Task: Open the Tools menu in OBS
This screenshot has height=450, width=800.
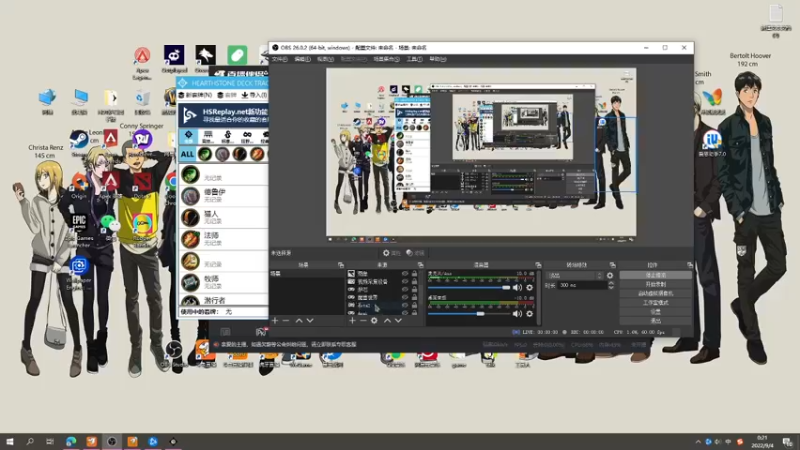Action: (x=414, y=59)
